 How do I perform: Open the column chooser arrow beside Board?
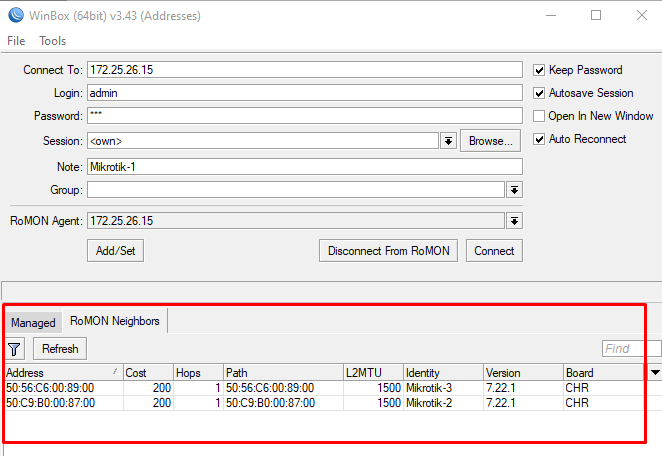click(655, 372)
